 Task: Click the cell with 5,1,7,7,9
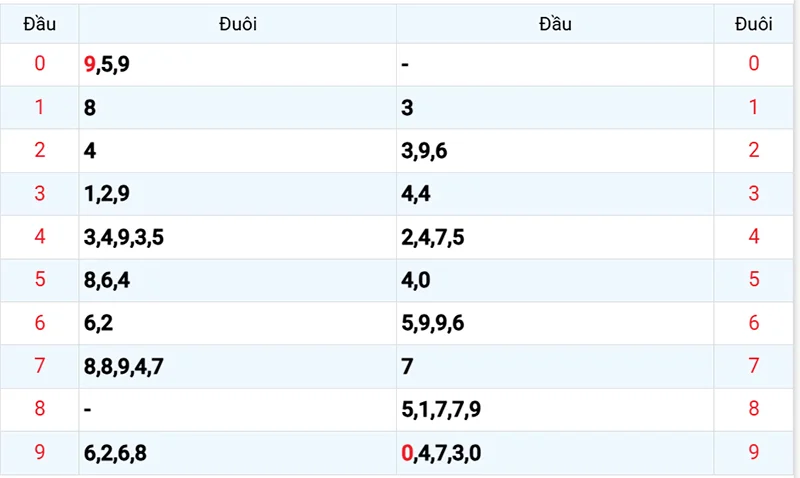point(555,410)
